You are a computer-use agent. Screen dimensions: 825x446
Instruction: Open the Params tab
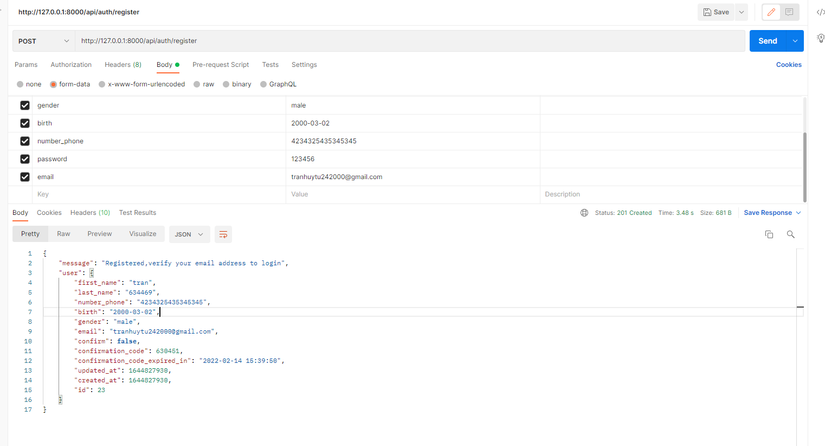(26, 65)
